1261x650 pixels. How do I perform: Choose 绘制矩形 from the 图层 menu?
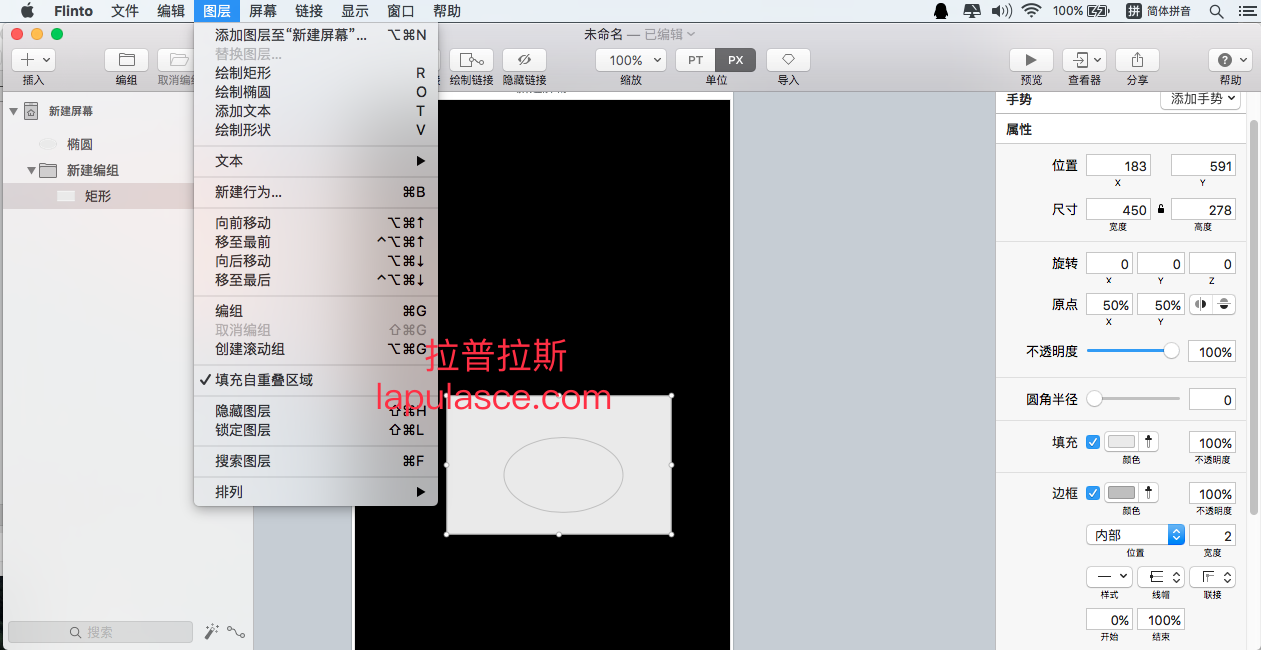pos(315,73)
